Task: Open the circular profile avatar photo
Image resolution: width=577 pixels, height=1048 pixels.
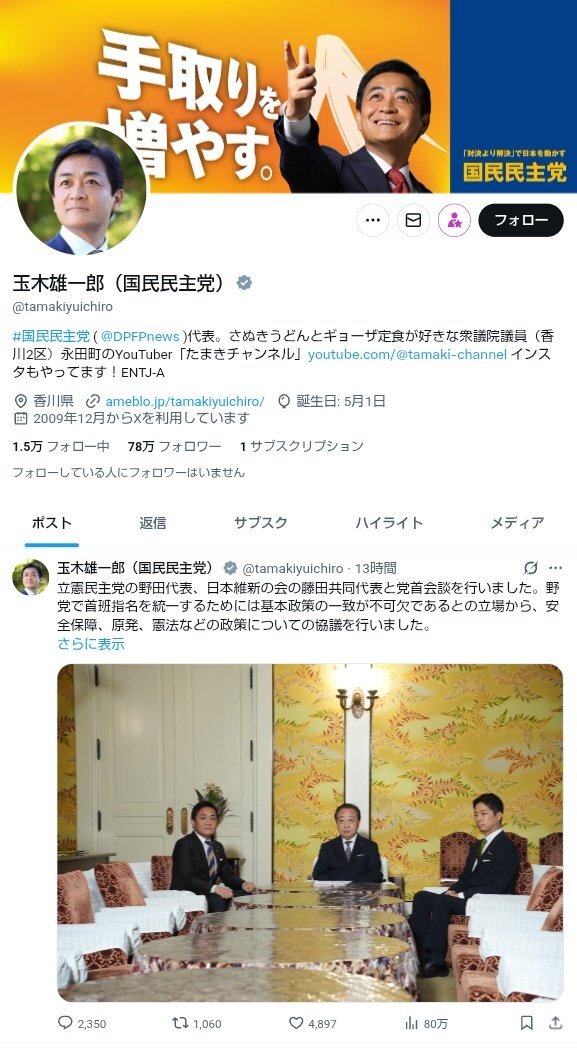Action: 80,189
